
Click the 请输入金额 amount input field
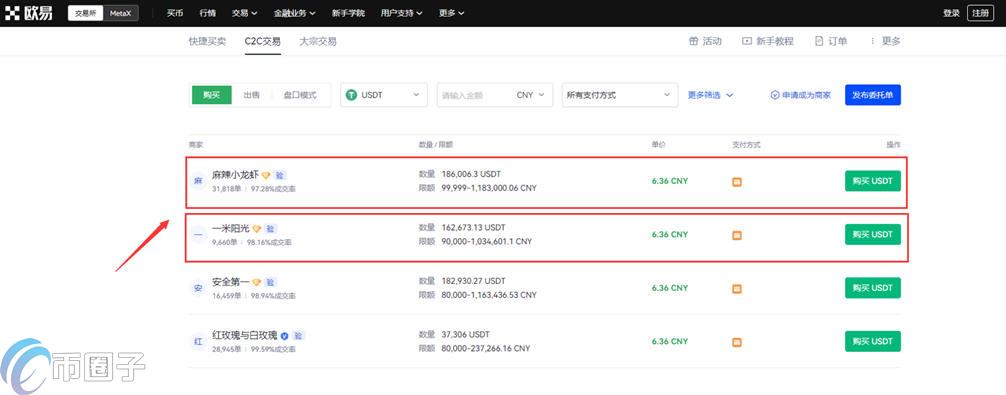pos(475,95)
